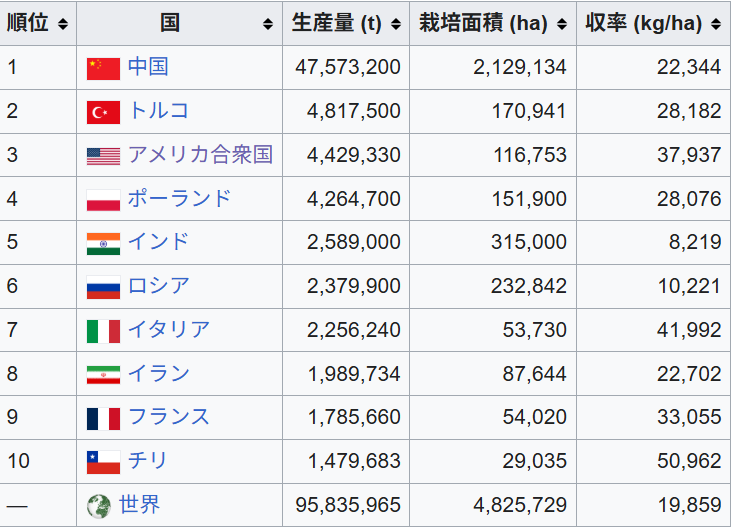
Task: Click the globe icon beside 世界
Action: [x=99, y=506]
